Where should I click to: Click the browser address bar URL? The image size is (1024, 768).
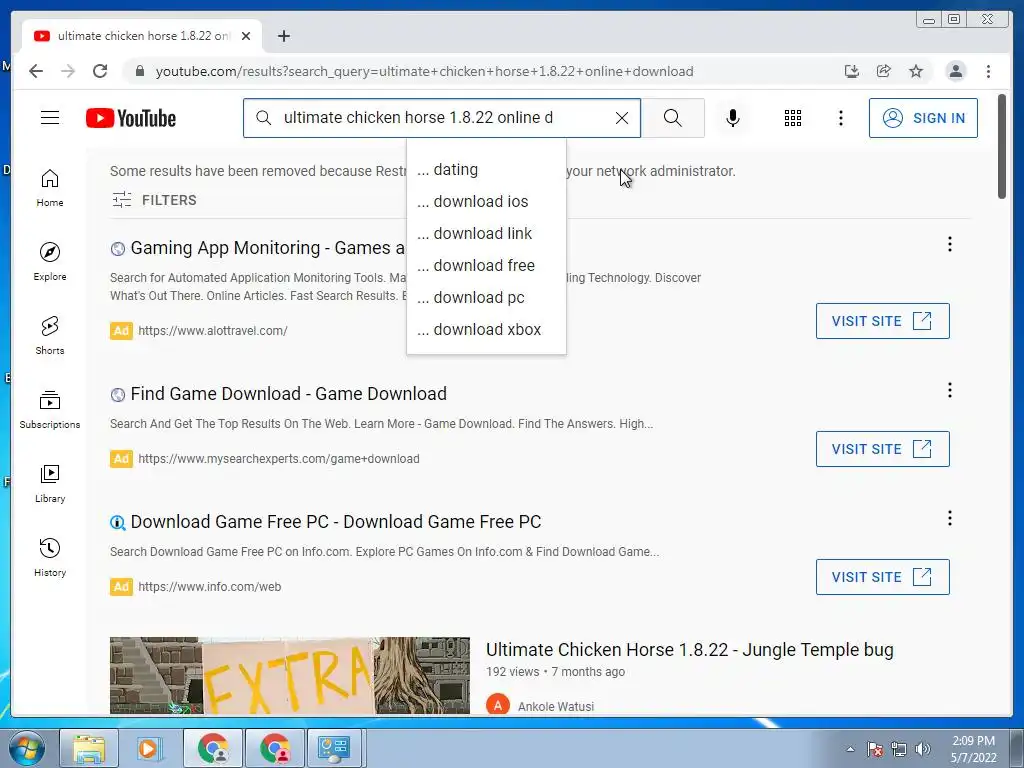click(x=424, y=71)
